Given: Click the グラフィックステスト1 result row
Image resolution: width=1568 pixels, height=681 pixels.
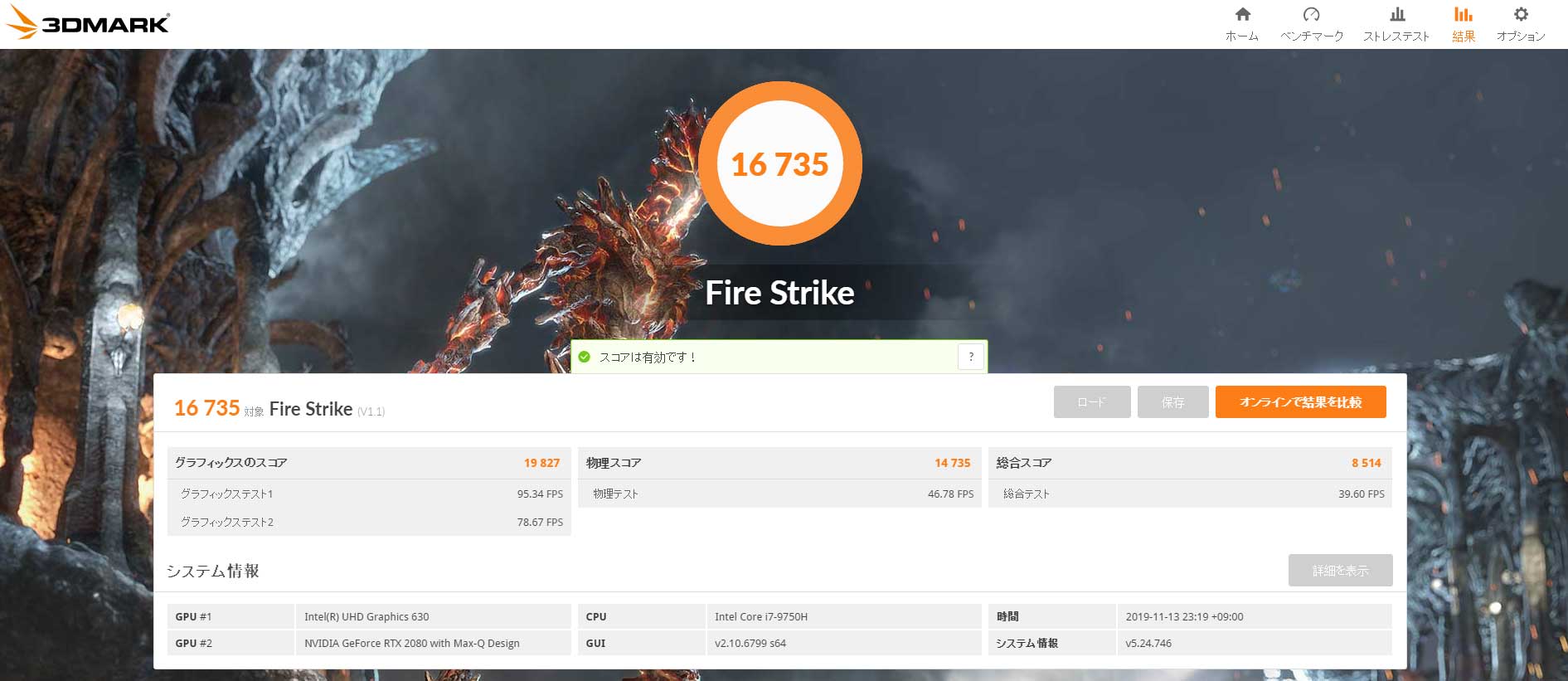Looking at the screenshot, I should (x=369, y=494).
